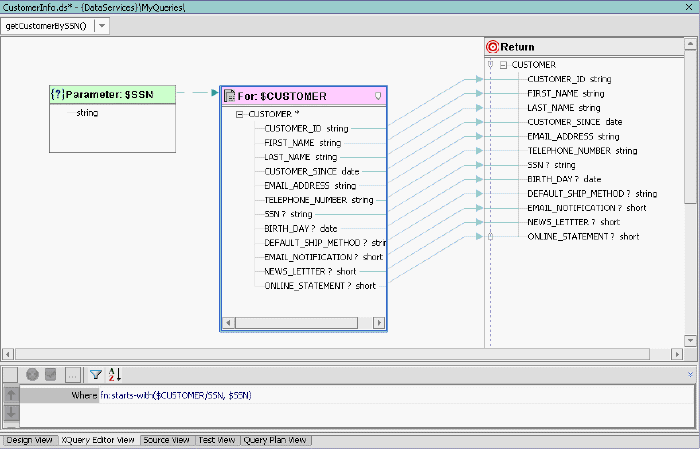Screen dimensions: 700x449
Task: Select NEWS_LETTTER ? short in For node
Action: (310, 271)
